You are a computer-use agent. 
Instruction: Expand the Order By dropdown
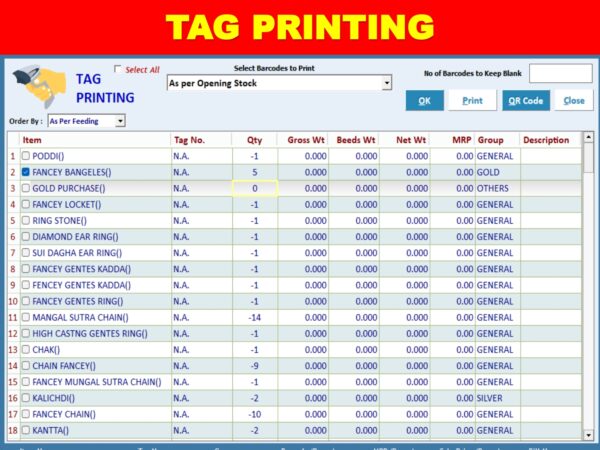pos(120,121)
